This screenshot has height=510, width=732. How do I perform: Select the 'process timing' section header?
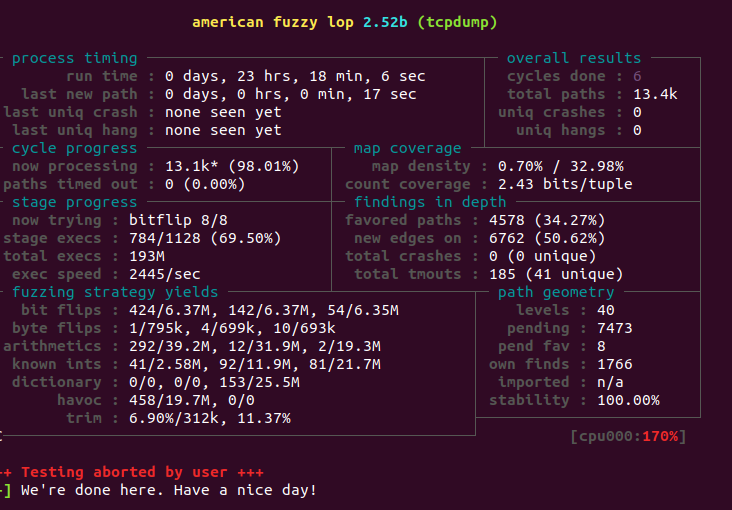tap(74, 58)
